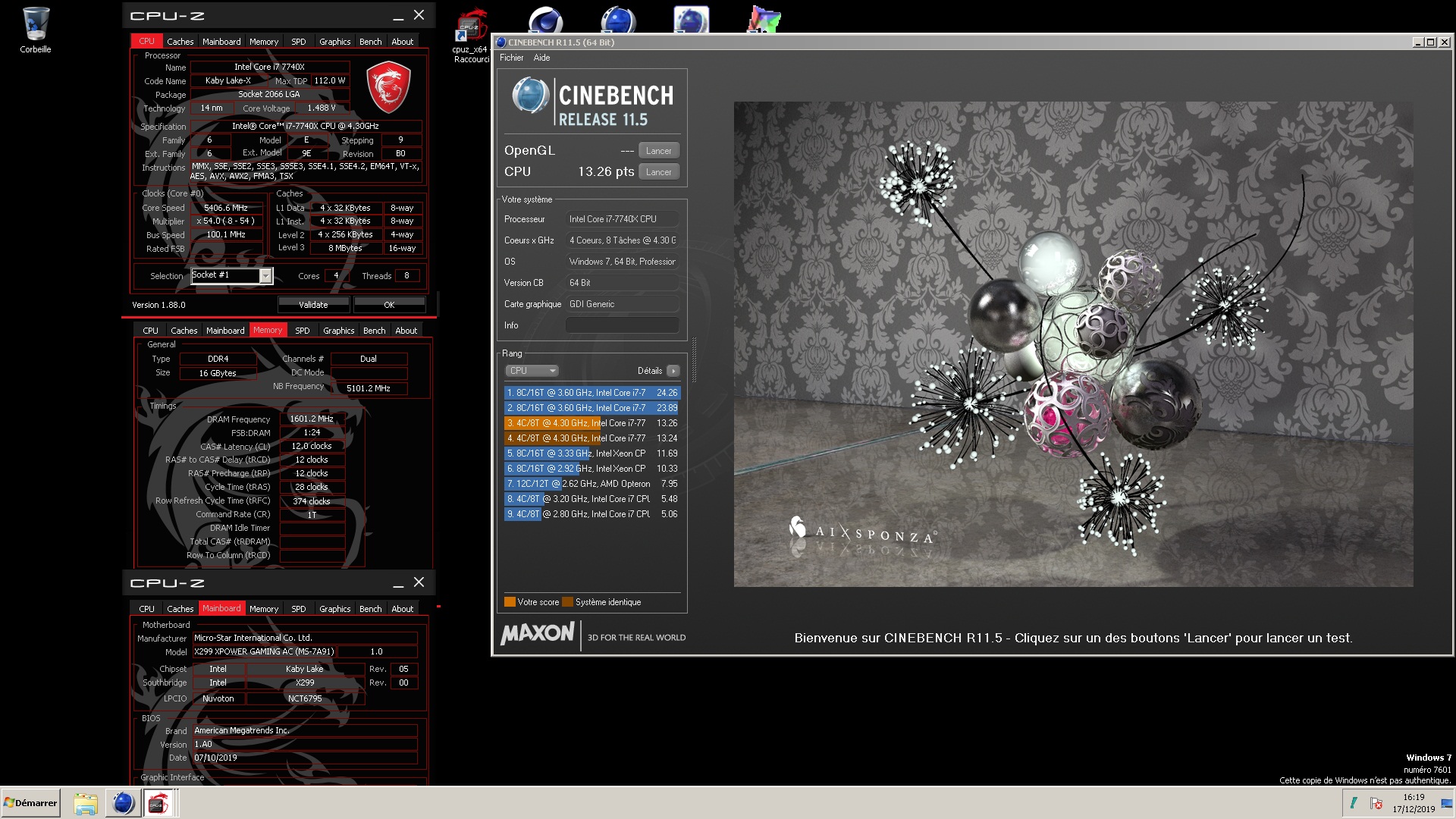Click the MAXON logo
The image size is (1456, 819).
coord(538,633)
